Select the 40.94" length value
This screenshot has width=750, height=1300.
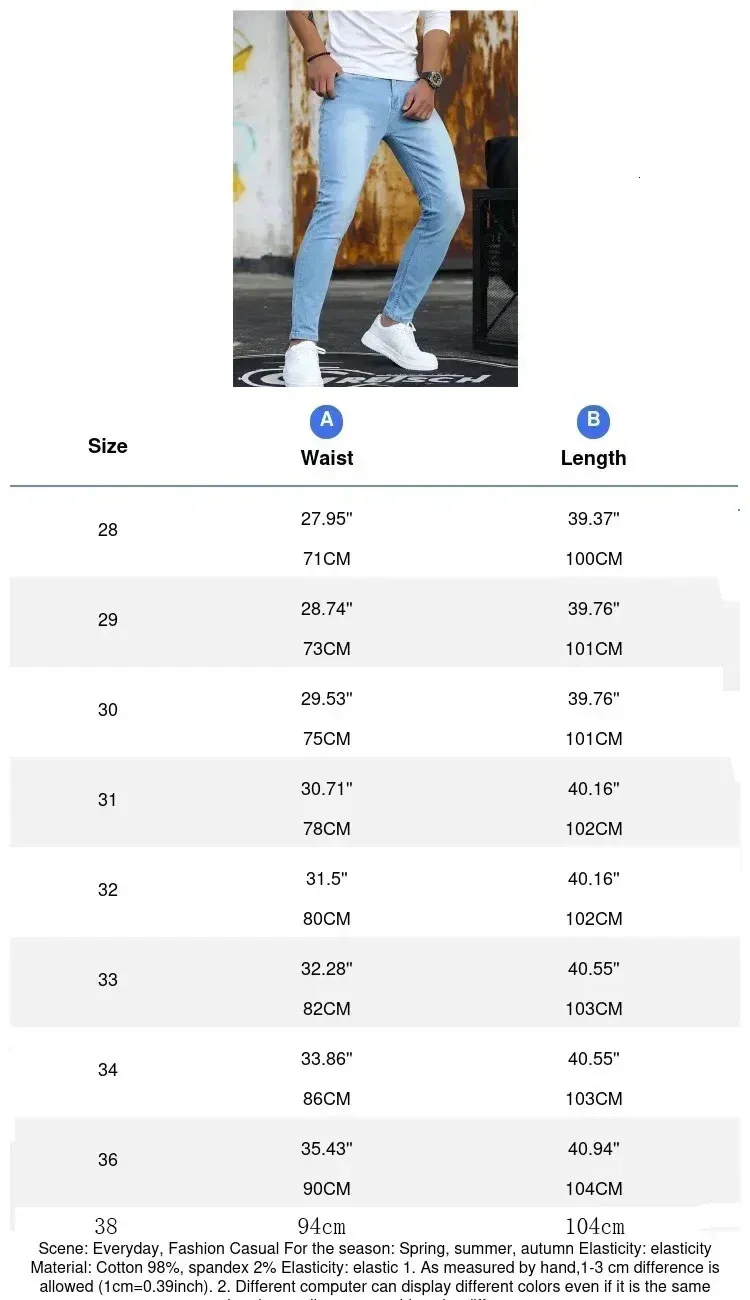point(594,1149)
